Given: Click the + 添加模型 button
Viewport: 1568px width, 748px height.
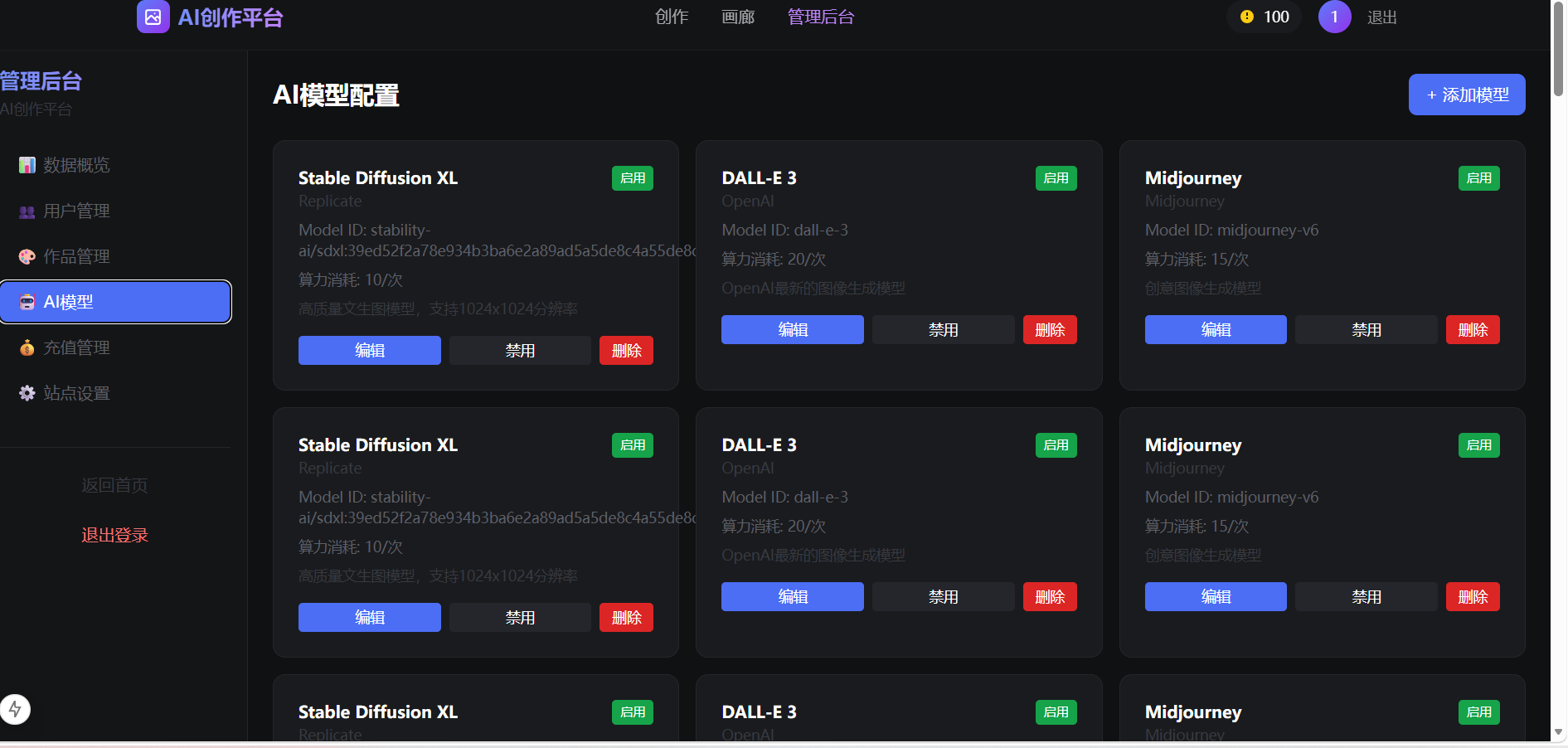Looking at the screenshot, I should click(x=1467, y=95).
